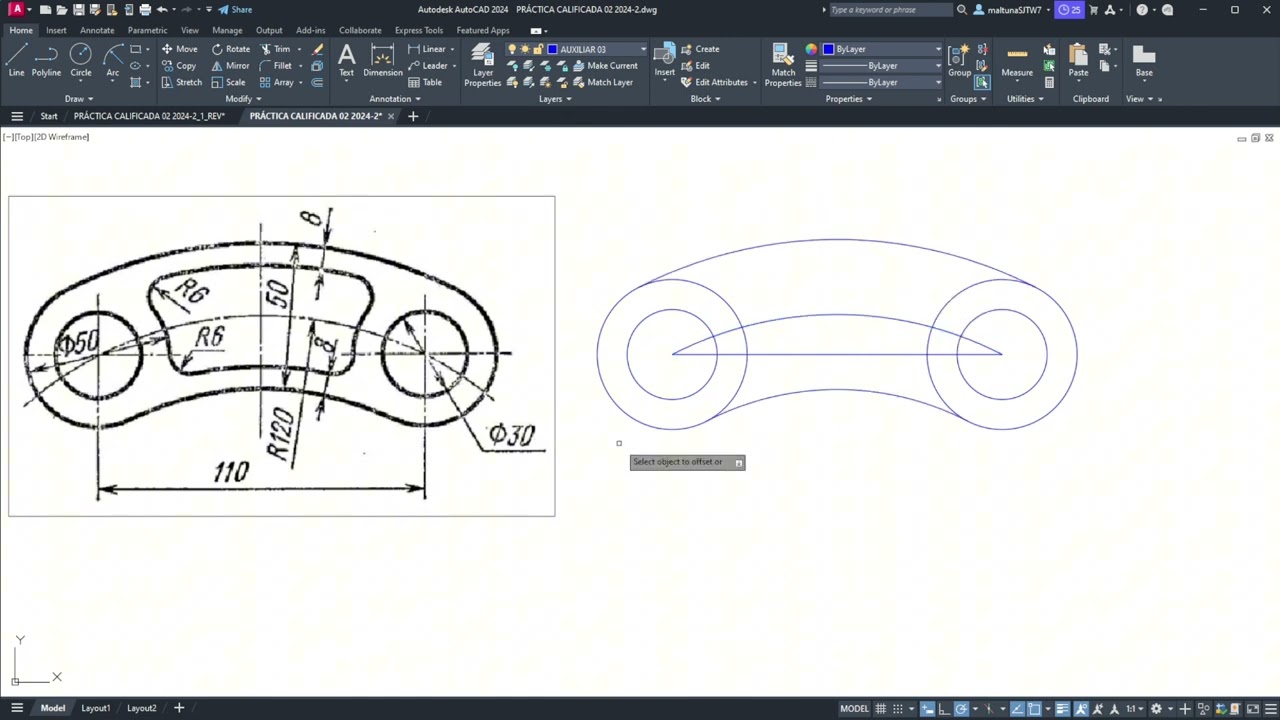Switch to the Layout1 tab
1280x720 pixels.
tap(96, 708)
